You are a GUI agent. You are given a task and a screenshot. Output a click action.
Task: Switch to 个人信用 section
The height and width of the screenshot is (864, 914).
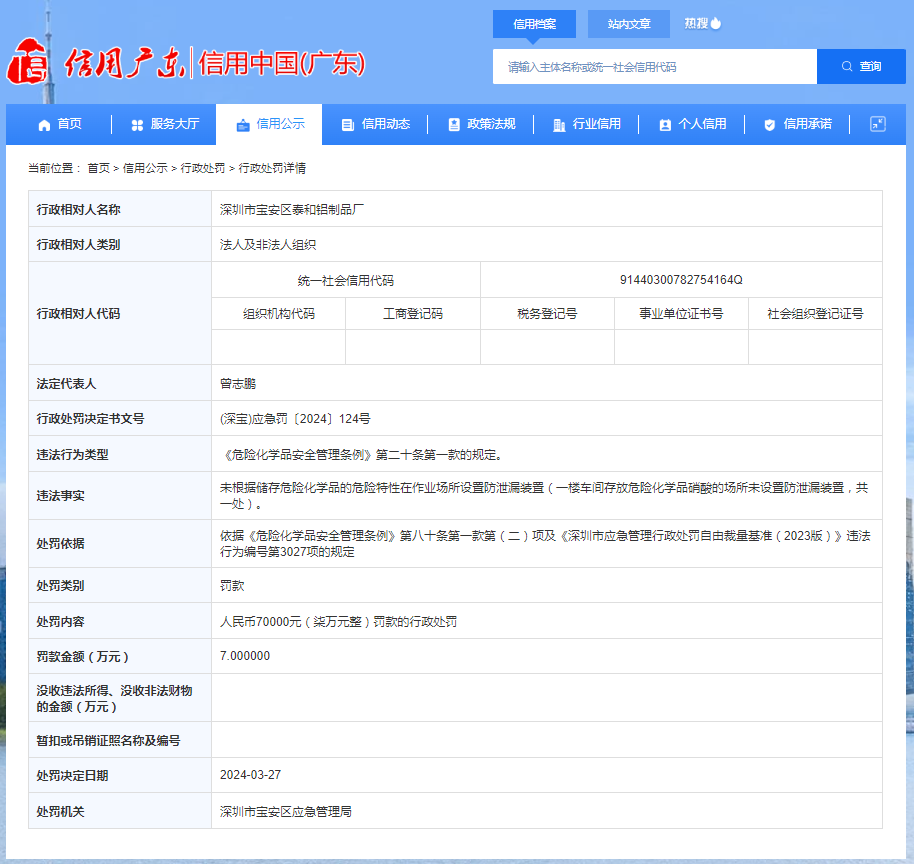click(x=692, y=124)
